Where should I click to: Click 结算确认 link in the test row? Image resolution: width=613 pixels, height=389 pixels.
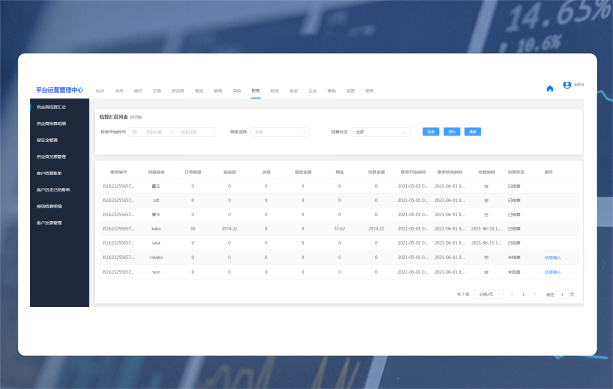click(553, 272)
